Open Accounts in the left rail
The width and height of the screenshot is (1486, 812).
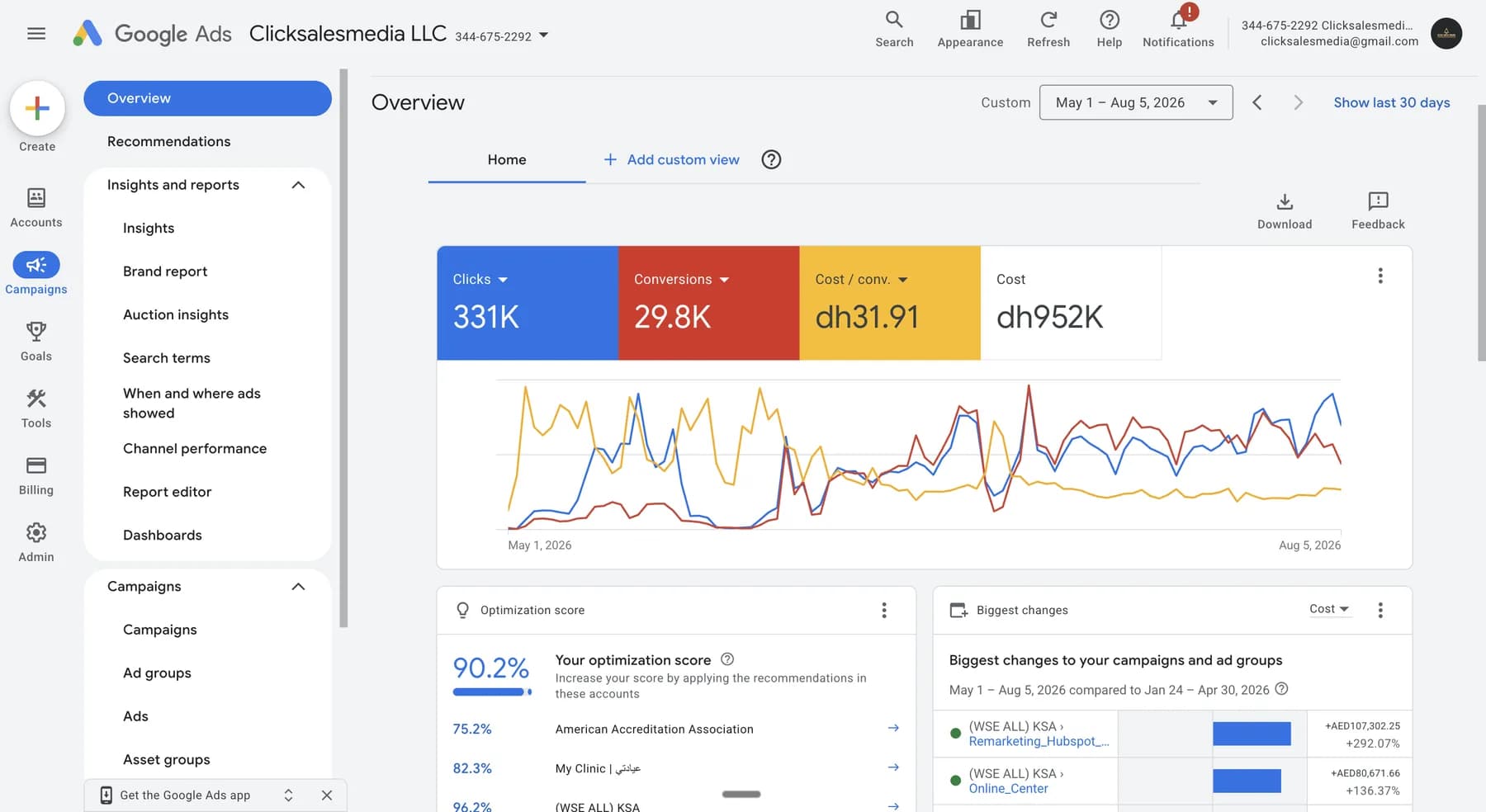[36, 208]
